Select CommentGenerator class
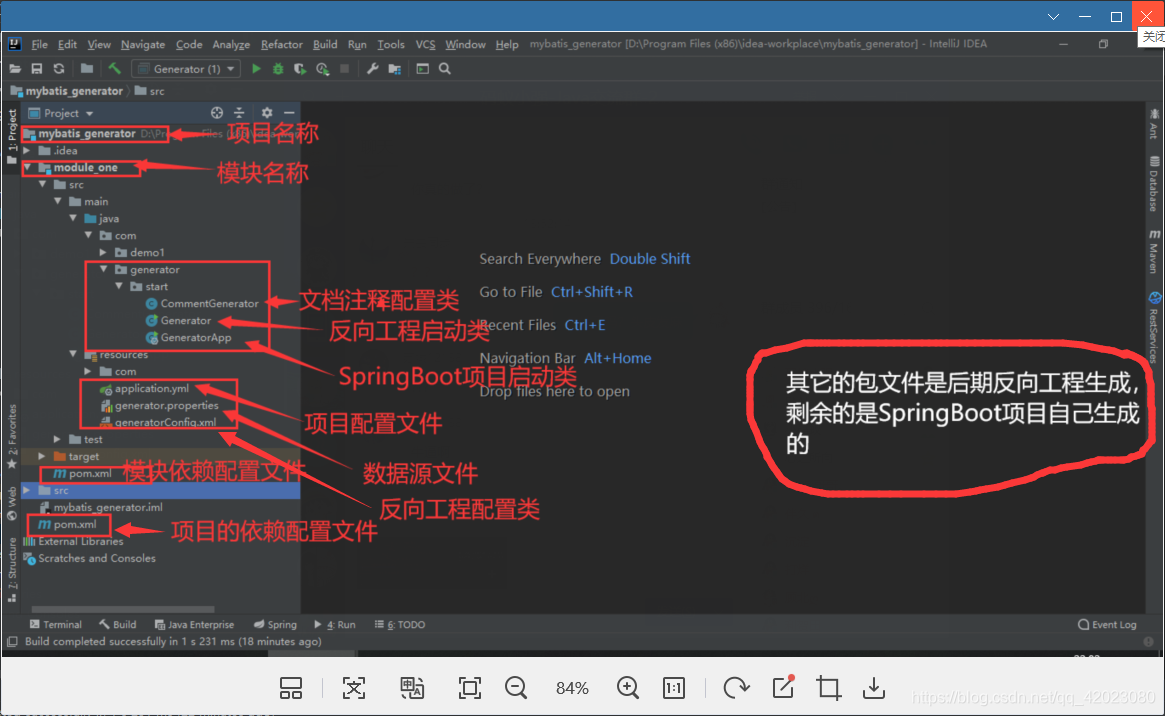 (202, 304)
